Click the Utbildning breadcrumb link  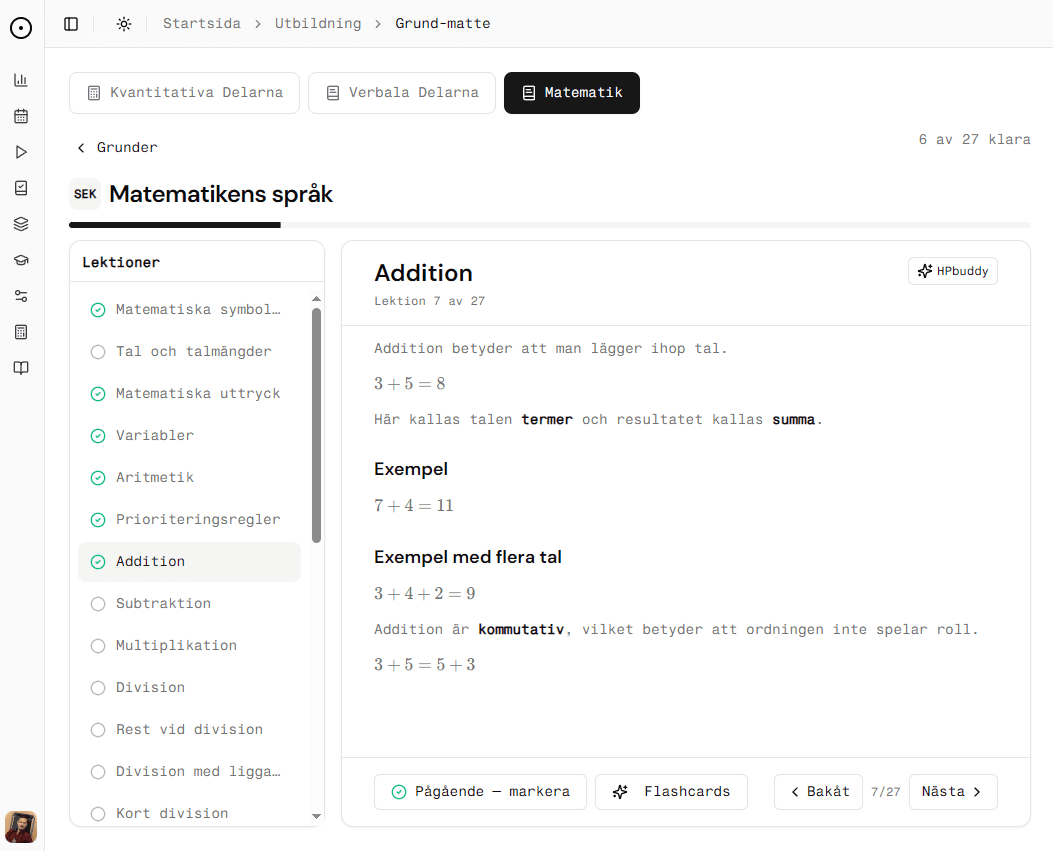pyautogui.click(x=318, y=24)
